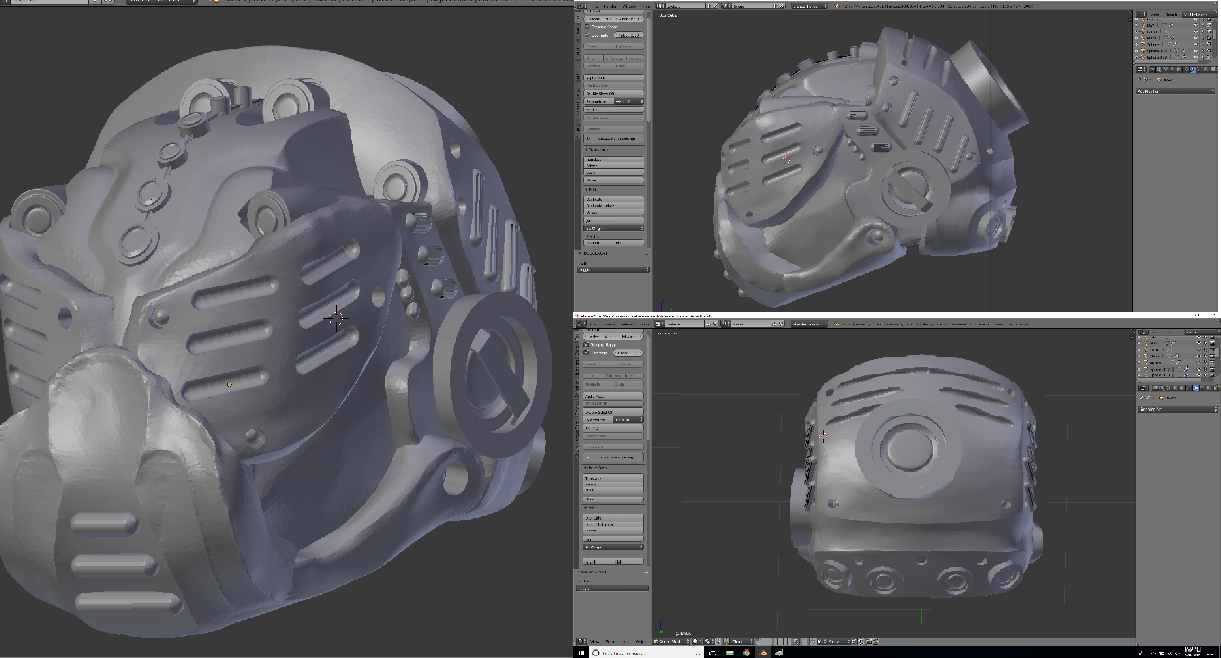
Task: Click Duplicate in lower Blender window Edit panel
Action: (613, 518)
